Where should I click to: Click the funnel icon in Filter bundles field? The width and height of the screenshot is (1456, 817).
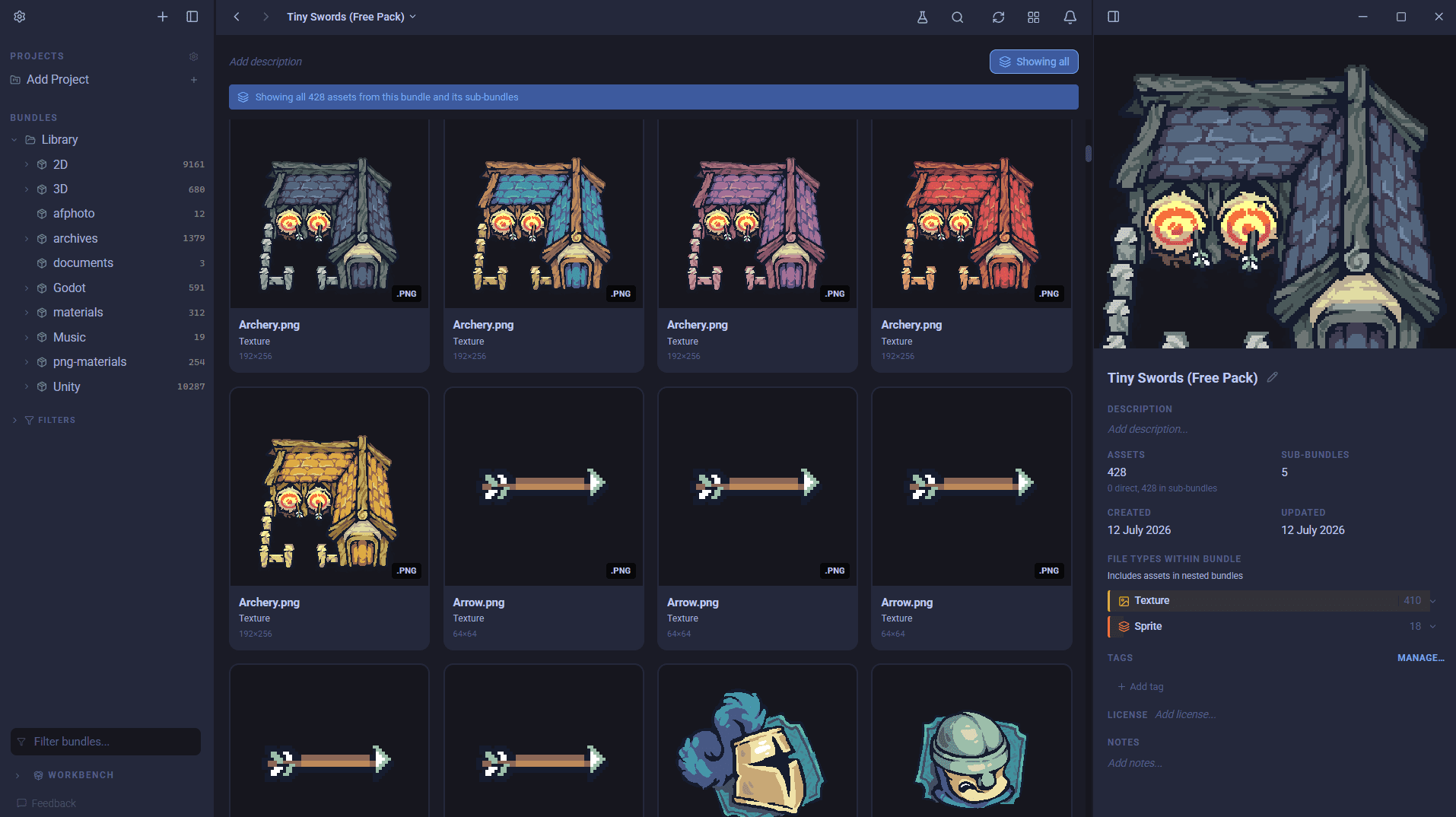pyautogui.click(x=21, y=742)
